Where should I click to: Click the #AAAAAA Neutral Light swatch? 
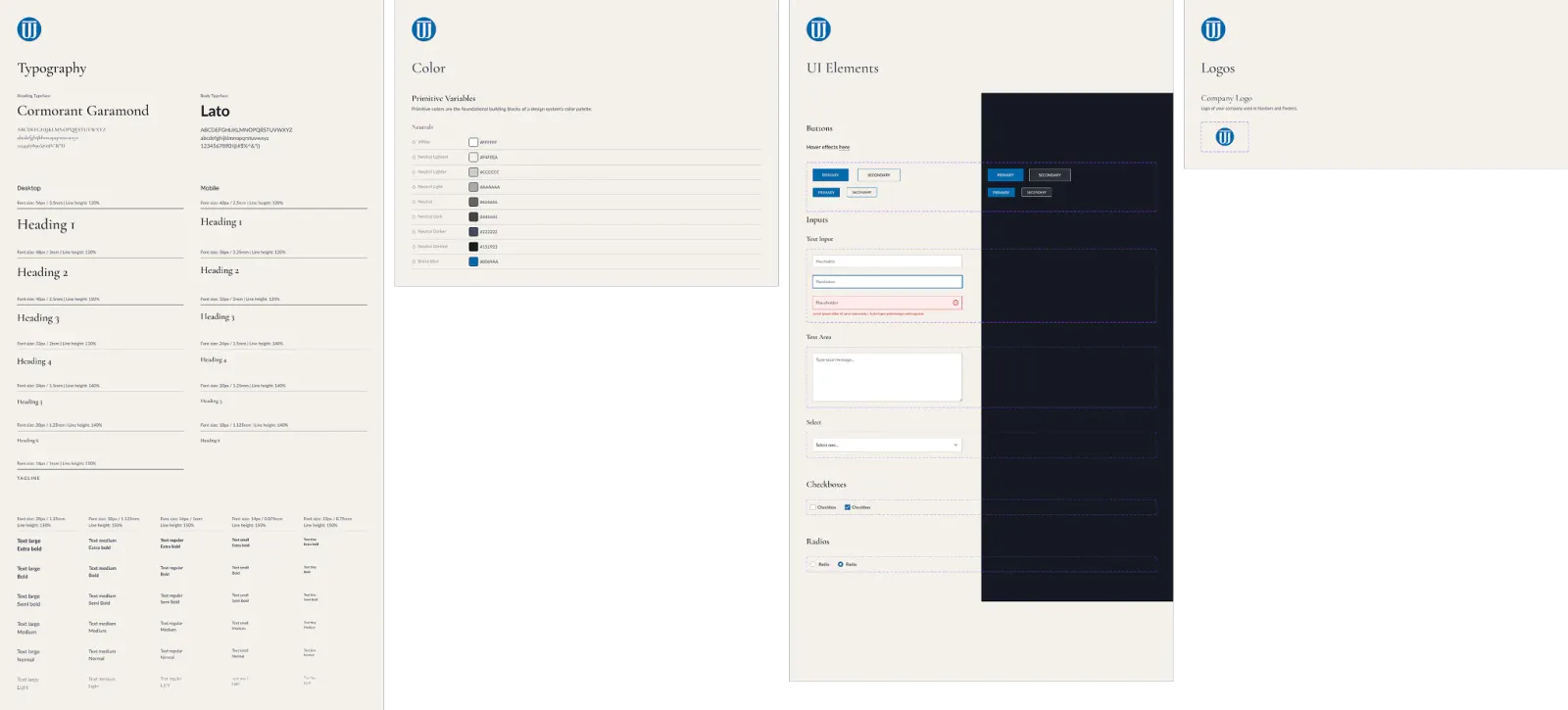point(473,187)
